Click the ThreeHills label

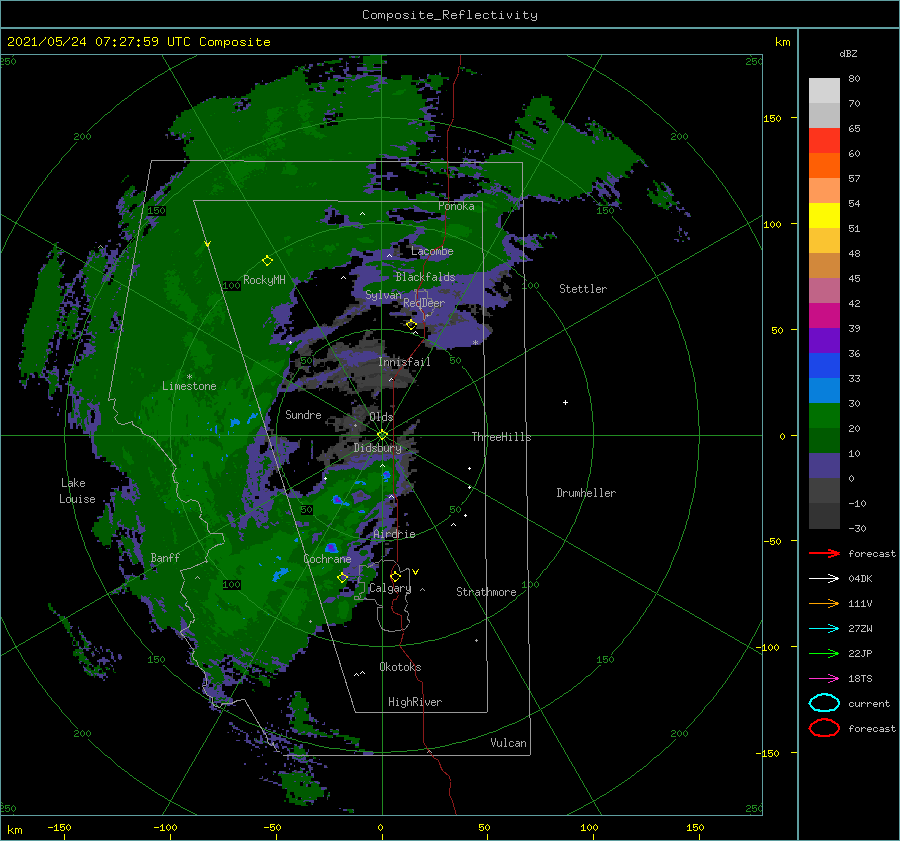point(501,437)
